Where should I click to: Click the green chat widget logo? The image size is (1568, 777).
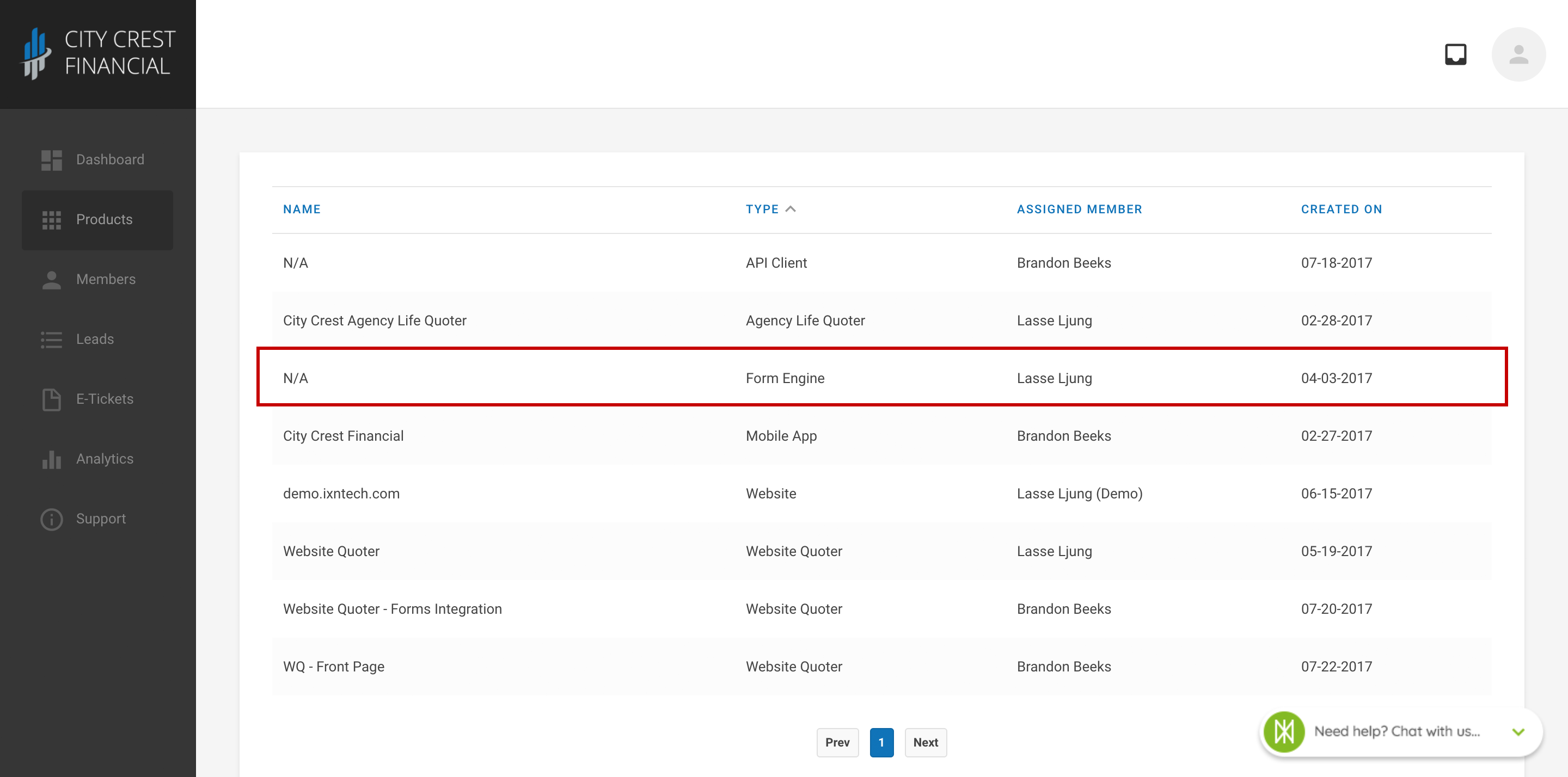coord(1284,731)
